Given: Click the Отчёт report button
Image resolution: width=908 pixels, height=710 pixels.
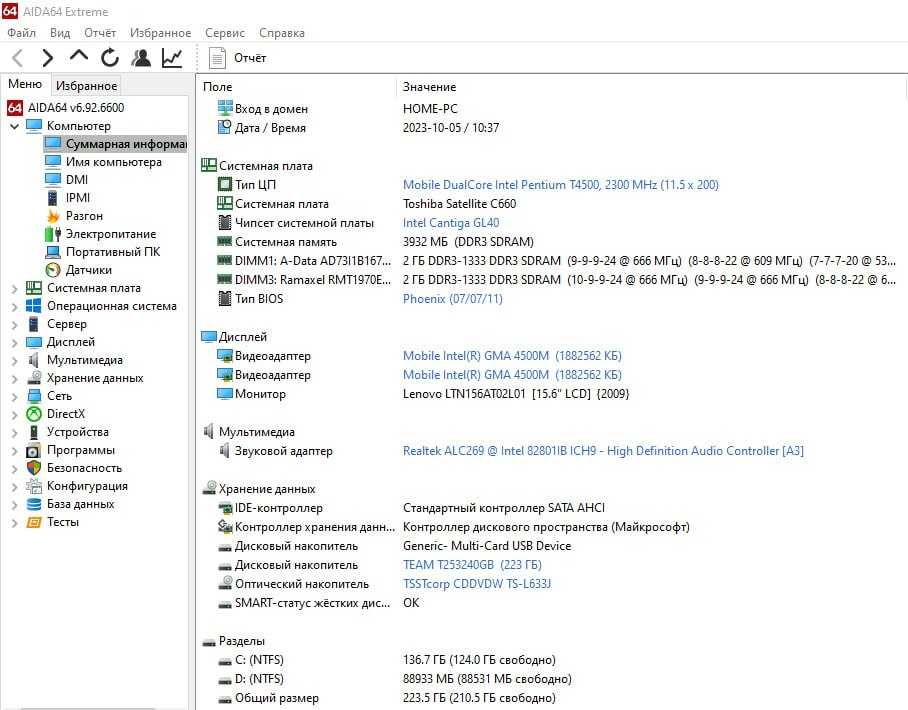Looking at the screenshot, I should (x=237, y=58).
